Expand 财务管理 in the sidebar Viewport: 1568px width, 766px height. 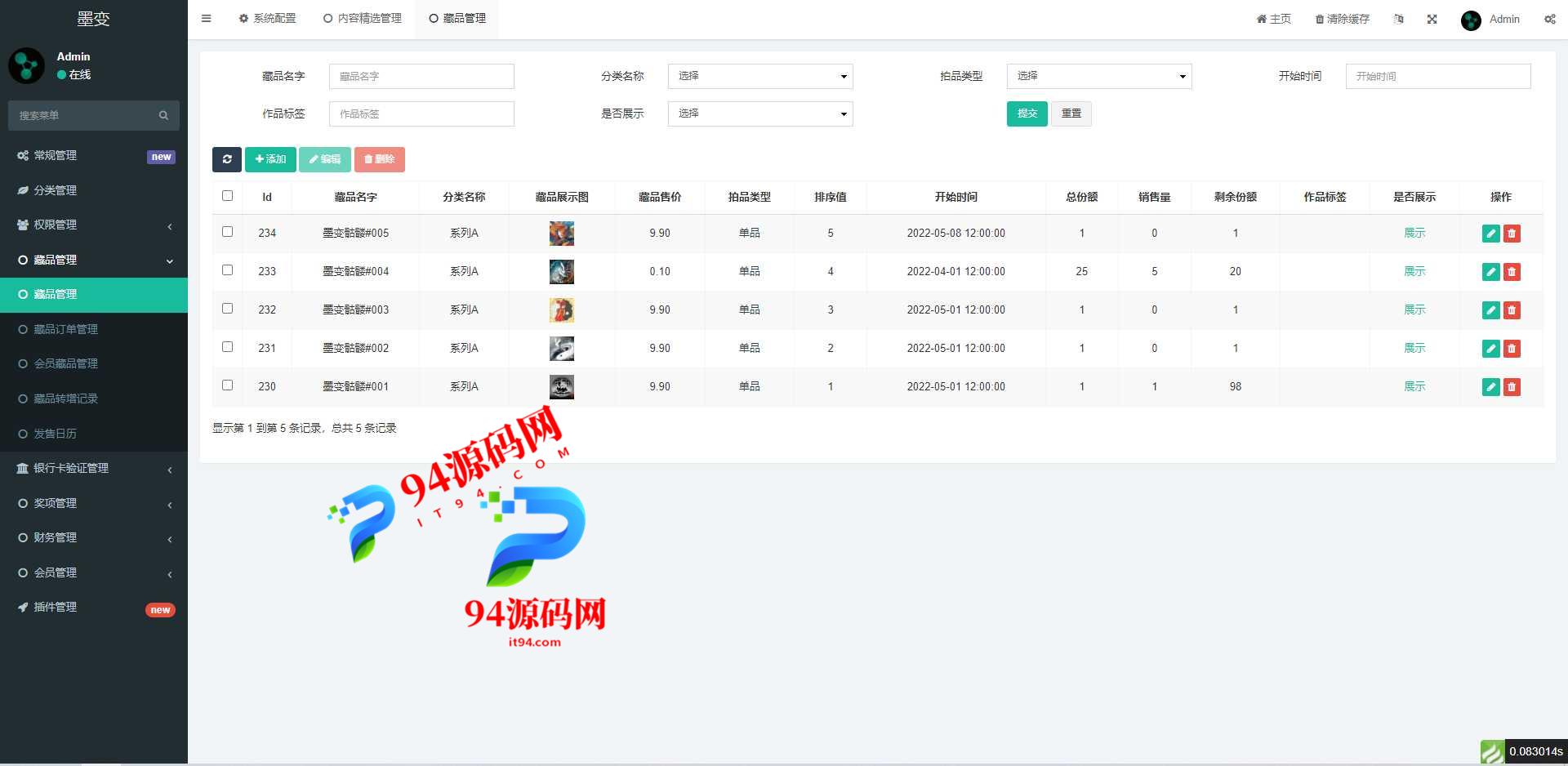(94, 537)
